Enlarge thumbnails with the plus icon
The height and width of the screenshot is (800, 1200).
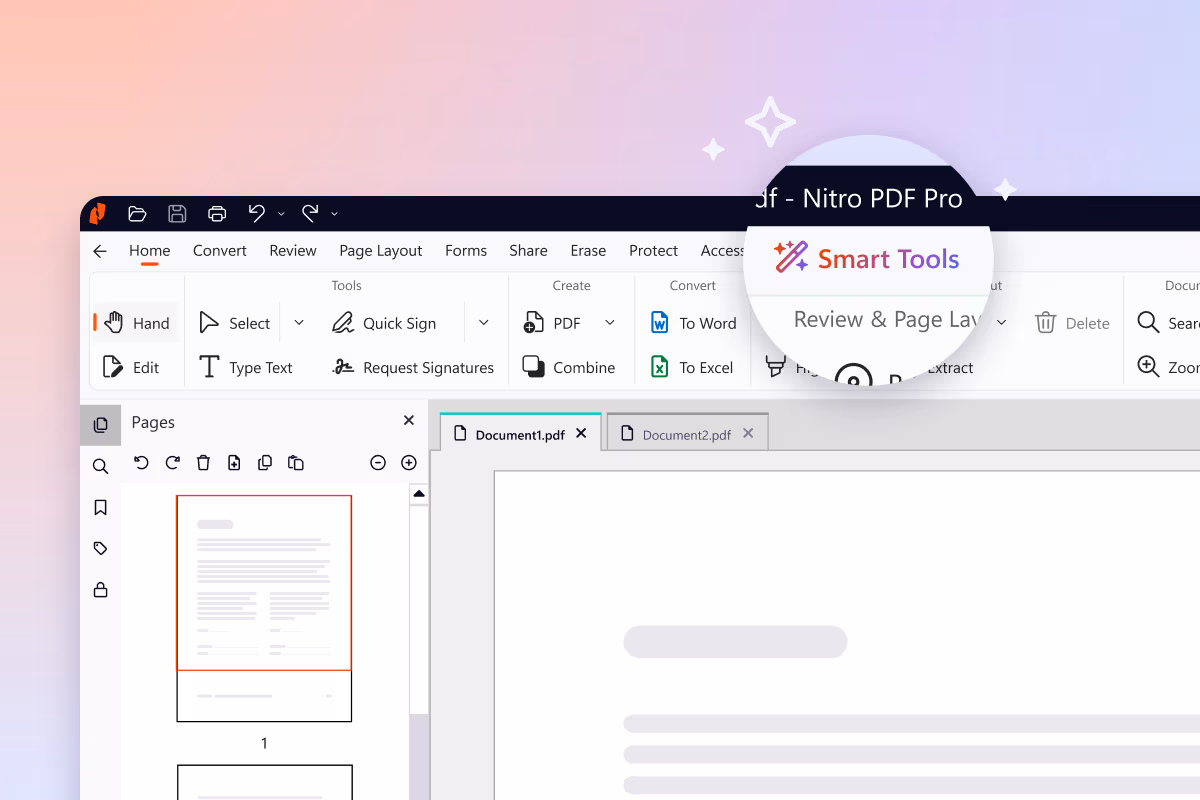[x=408, y=462]
